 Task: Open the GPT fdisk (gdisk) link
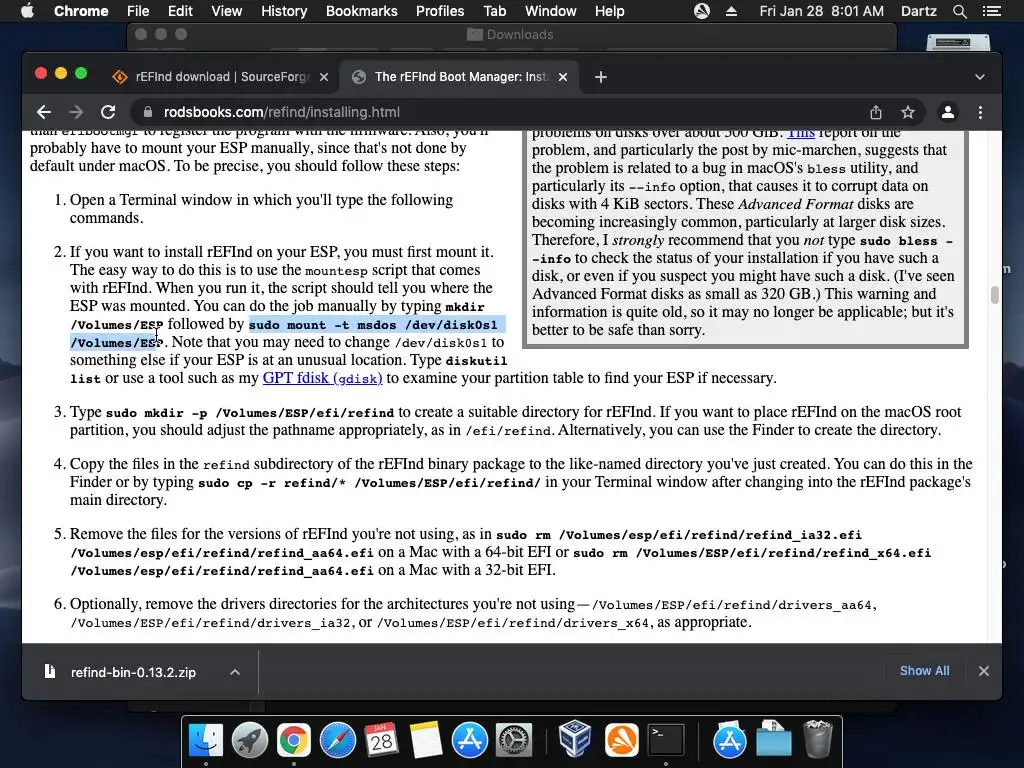323,378
